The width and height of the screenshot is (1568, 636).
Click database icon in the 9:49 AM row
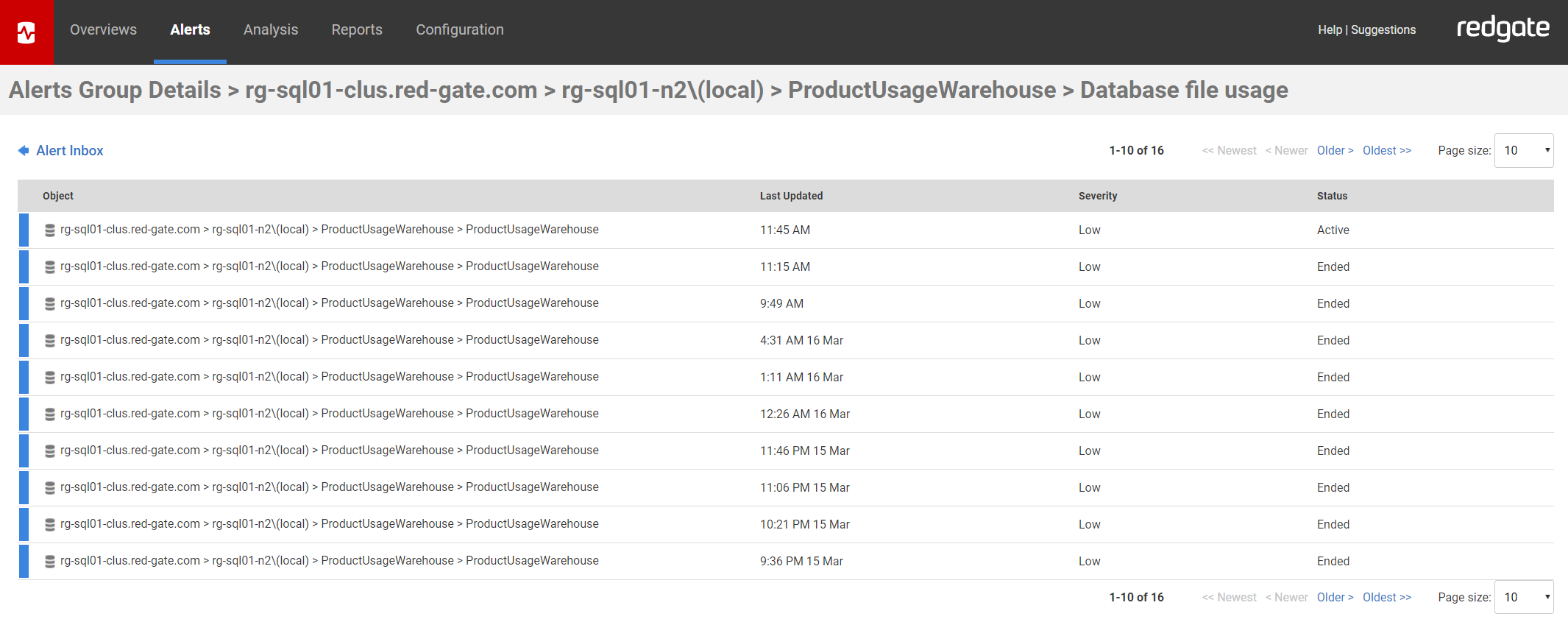coord(50,304)
